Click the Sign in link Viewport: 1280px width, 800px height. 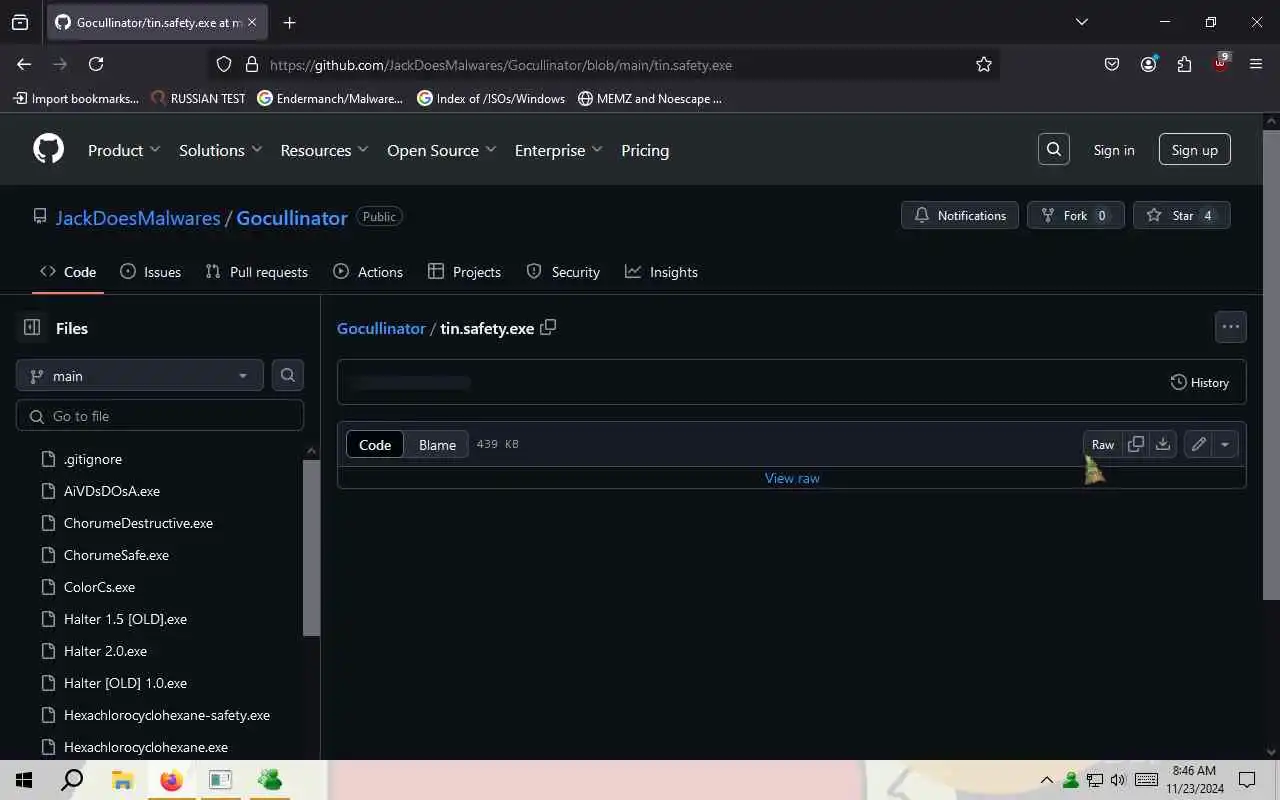[1114, 150]
